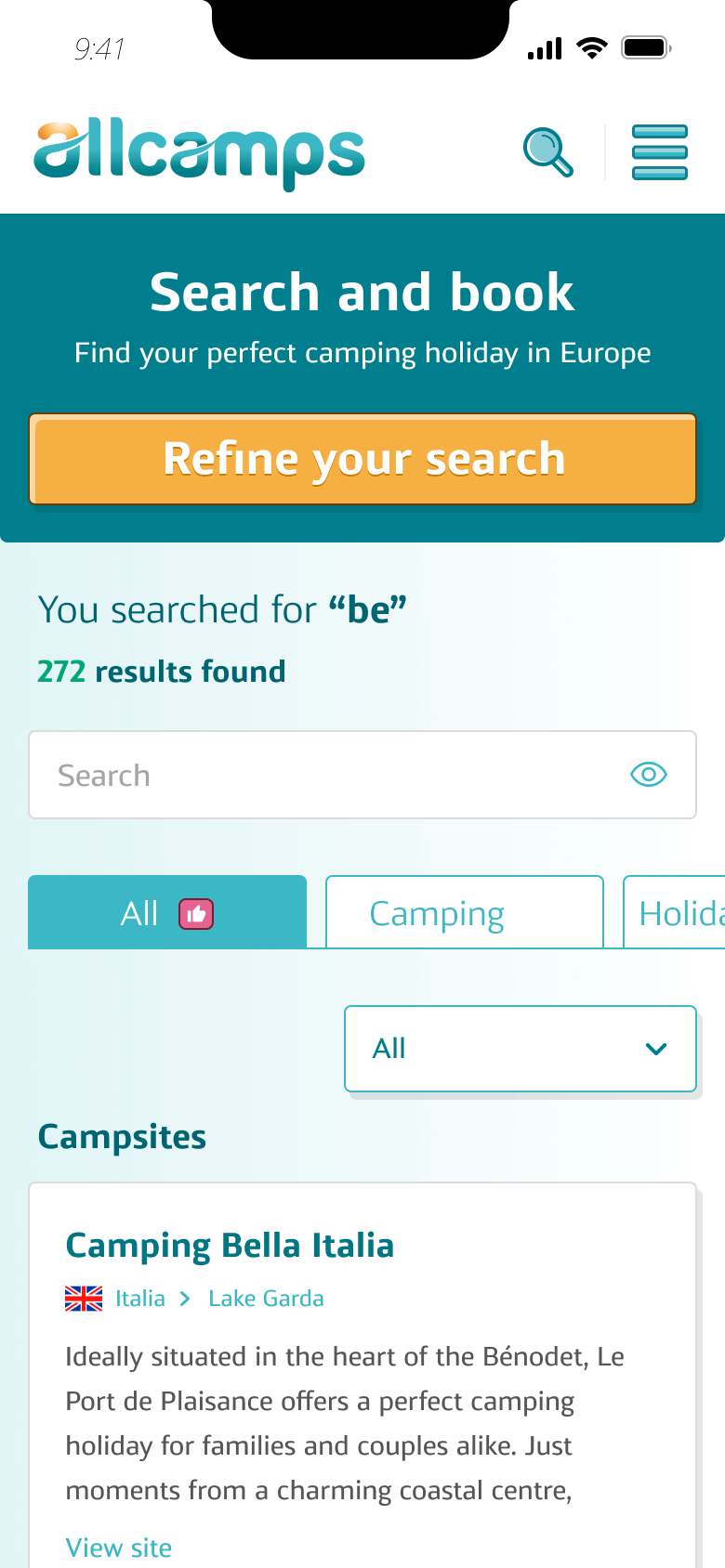The image size is (725, 1568).
Task: Open search with magnifying glass icon
Action: pos(548,152)
